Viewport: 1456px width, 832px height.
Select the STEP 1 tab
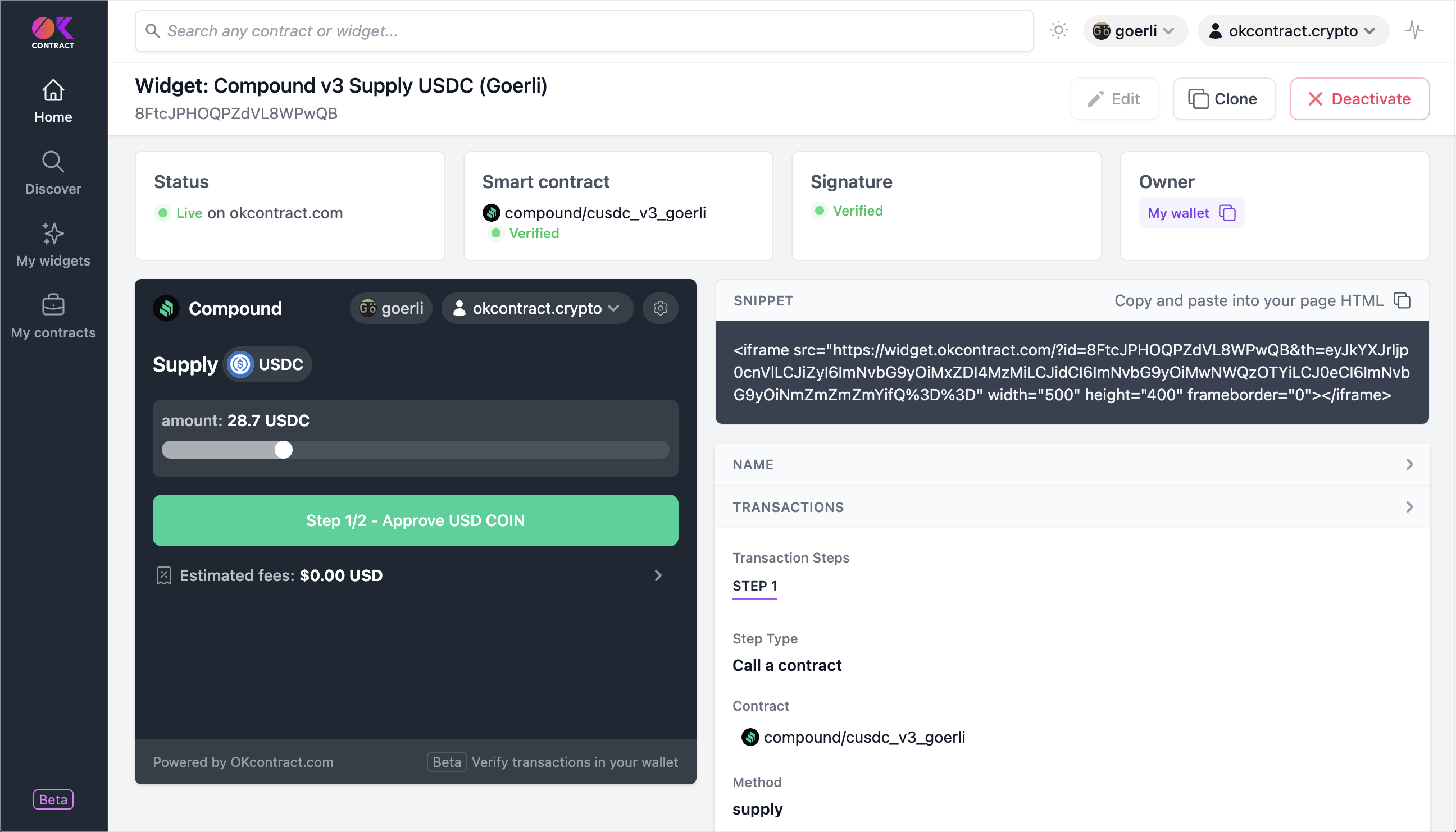point(754,586)
